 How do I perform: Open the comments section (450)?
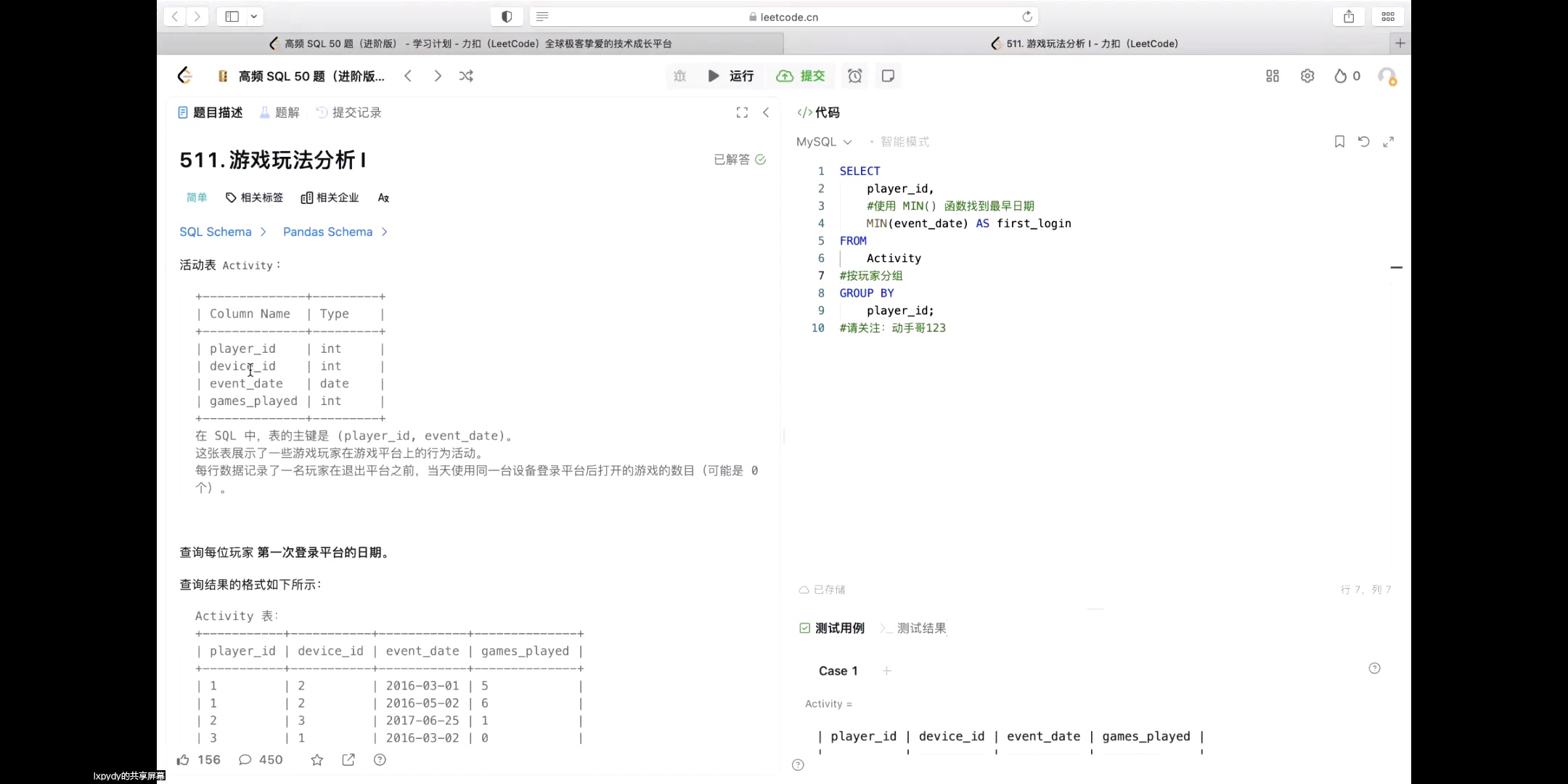click(x=261, y=759)
